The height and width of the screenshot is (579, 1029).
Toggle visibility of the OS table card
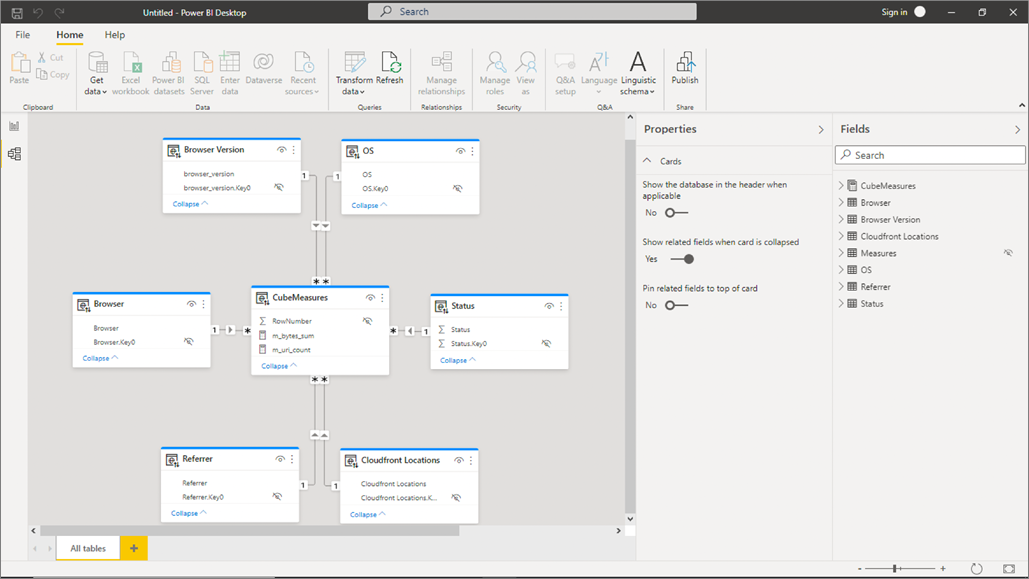(460, 152)
